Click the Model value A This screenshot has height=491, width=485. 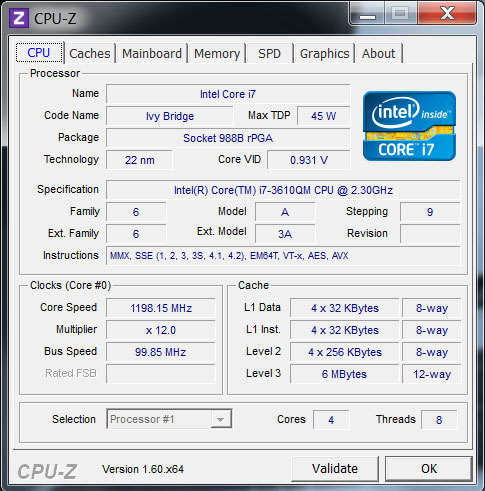tap(285, 212)
